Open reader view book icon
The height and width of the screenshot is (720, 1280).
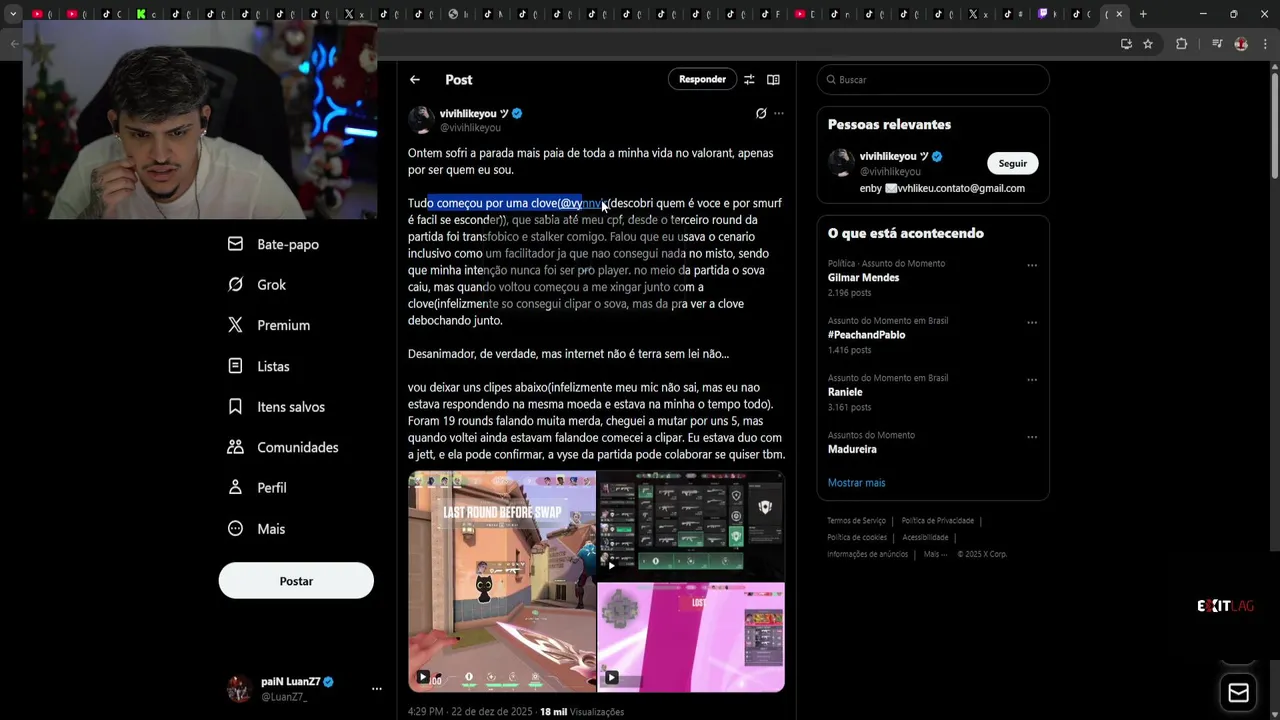point(773,80)
